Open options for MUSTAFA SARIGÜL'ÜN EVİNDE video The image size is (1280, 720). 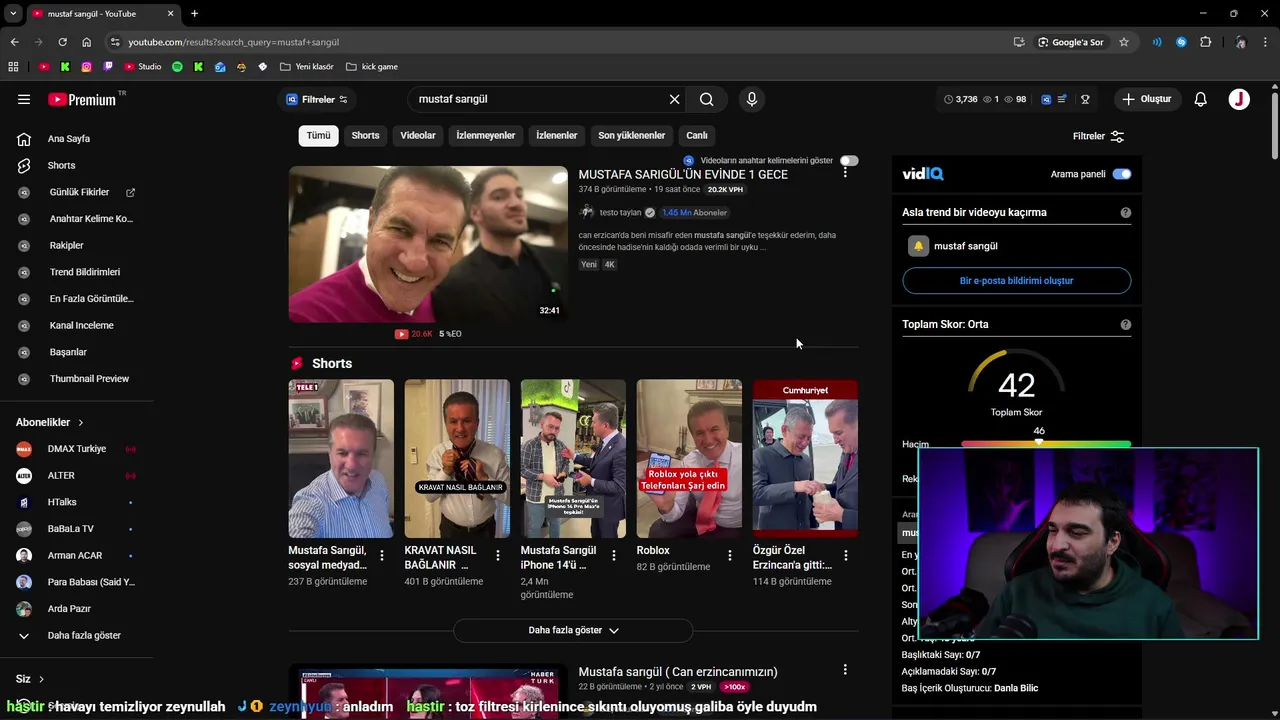(x=845, y=173)
